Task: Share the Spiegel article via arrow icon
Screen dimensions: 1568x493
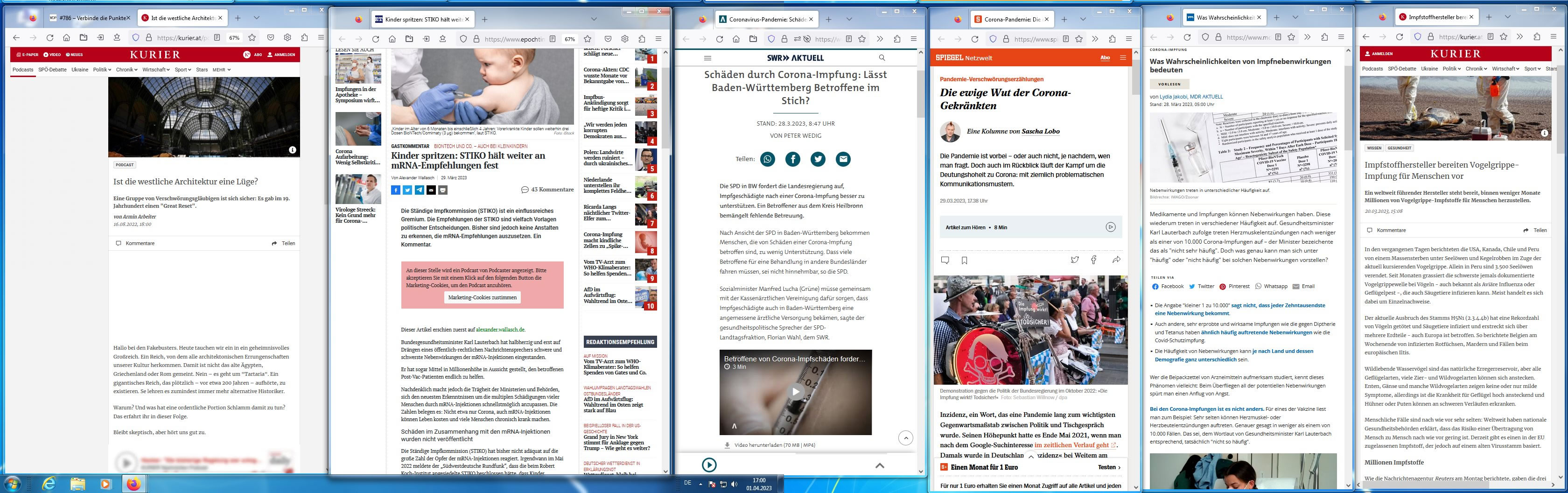Action: (1116, 260)
